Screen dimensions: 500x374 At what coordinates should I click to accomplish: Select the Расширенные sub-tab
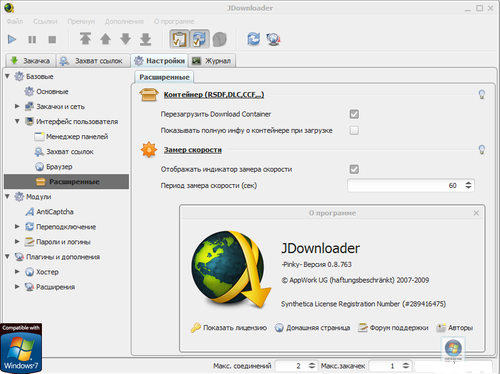coord(164,77)
